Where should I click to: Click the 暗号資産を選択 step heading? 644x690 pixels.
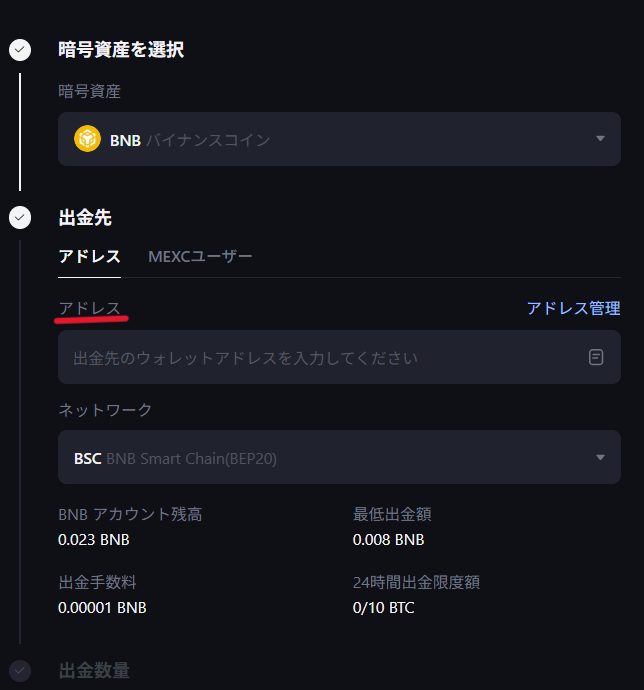(121, 49)
